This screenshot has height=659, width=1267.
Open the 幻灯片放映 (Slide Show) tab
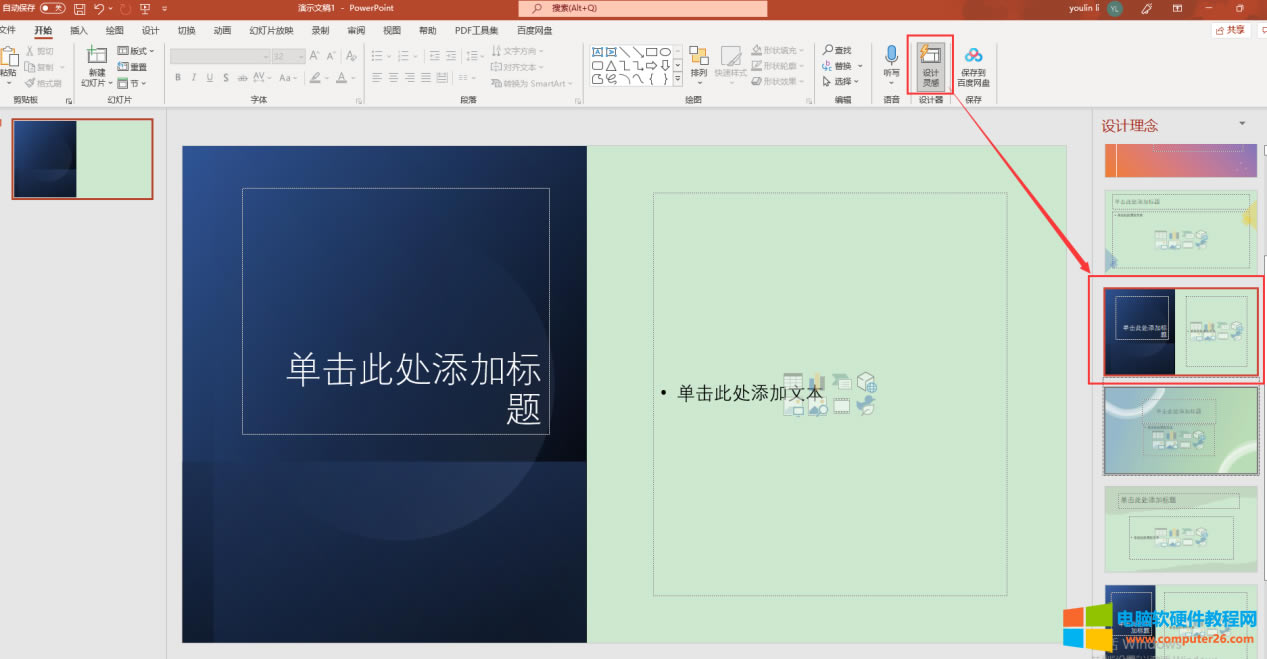click(x=270, y=29)
